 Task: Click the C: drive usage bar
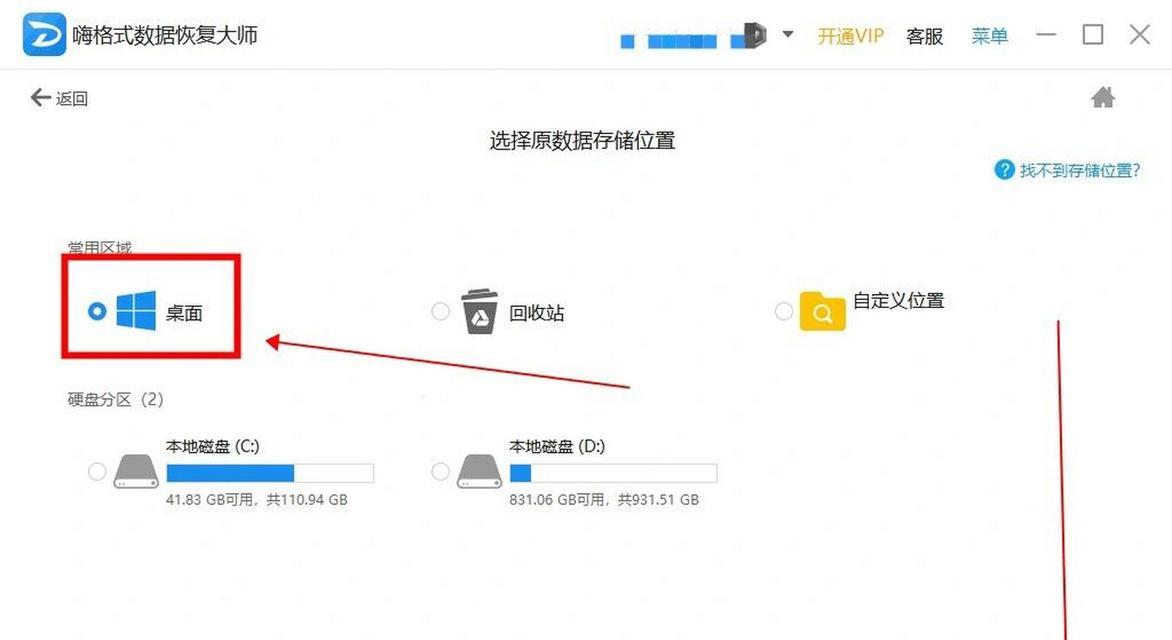(270, 473)
